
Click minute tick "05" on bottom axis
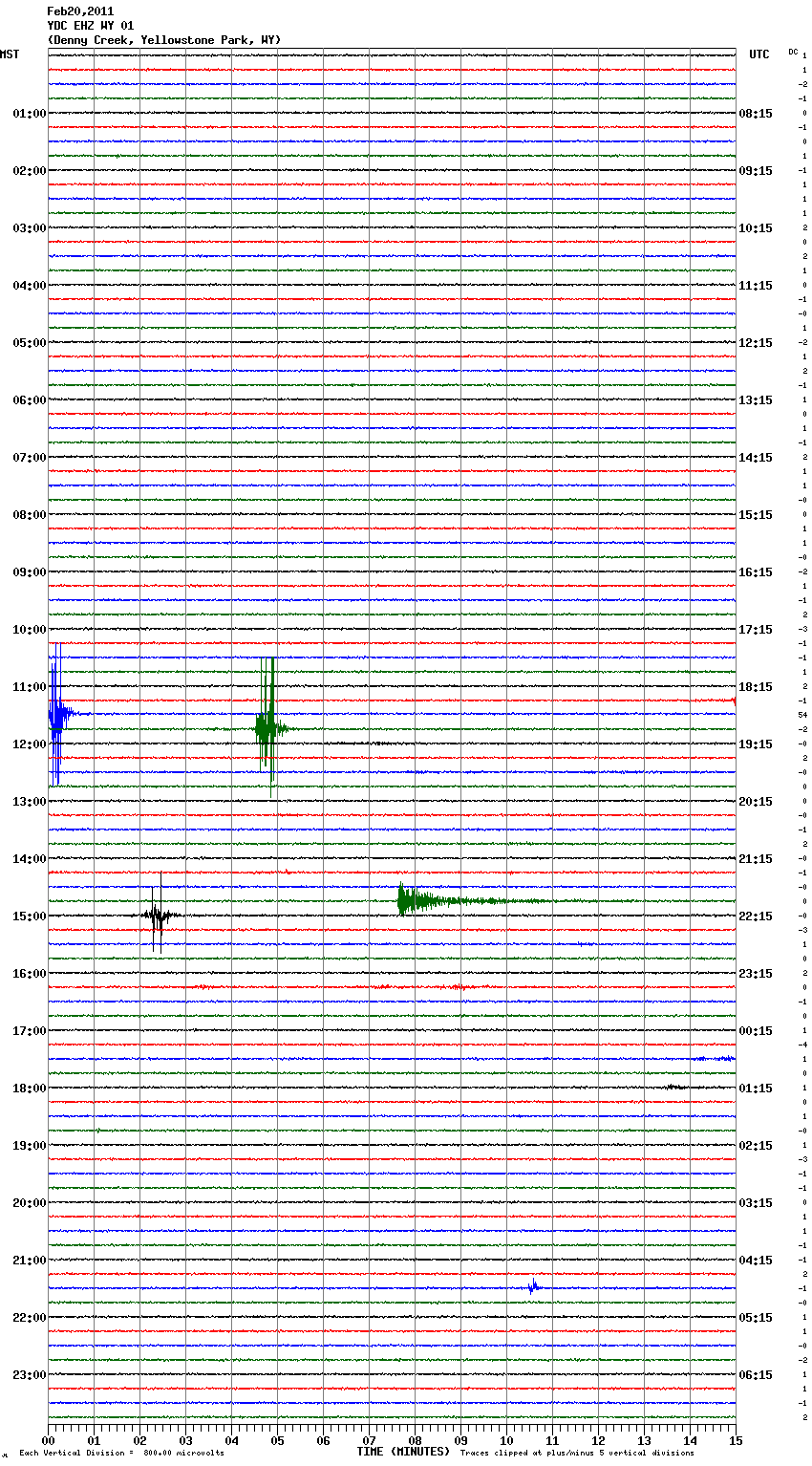tap(277, 1440)
